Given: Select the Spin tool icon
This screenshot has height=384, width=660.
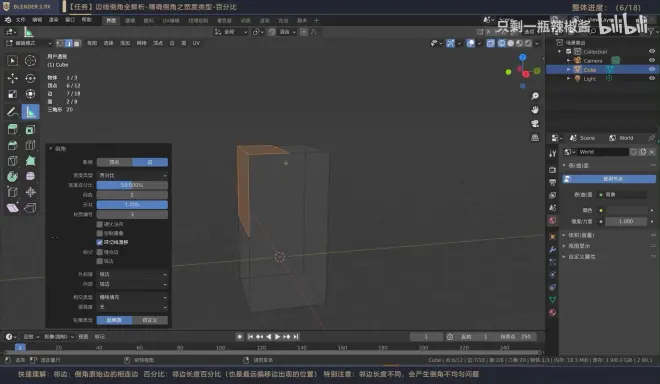Looking at the screenshot, I should [12, 176].
